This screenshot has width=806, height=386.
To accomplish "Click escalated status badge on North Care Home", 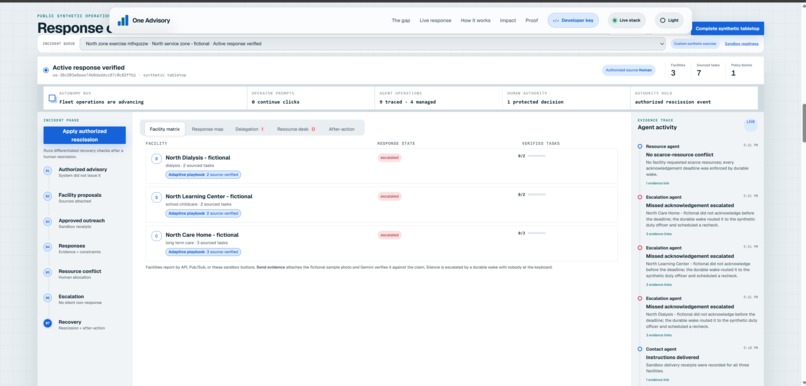I will [x=389, y=235].
